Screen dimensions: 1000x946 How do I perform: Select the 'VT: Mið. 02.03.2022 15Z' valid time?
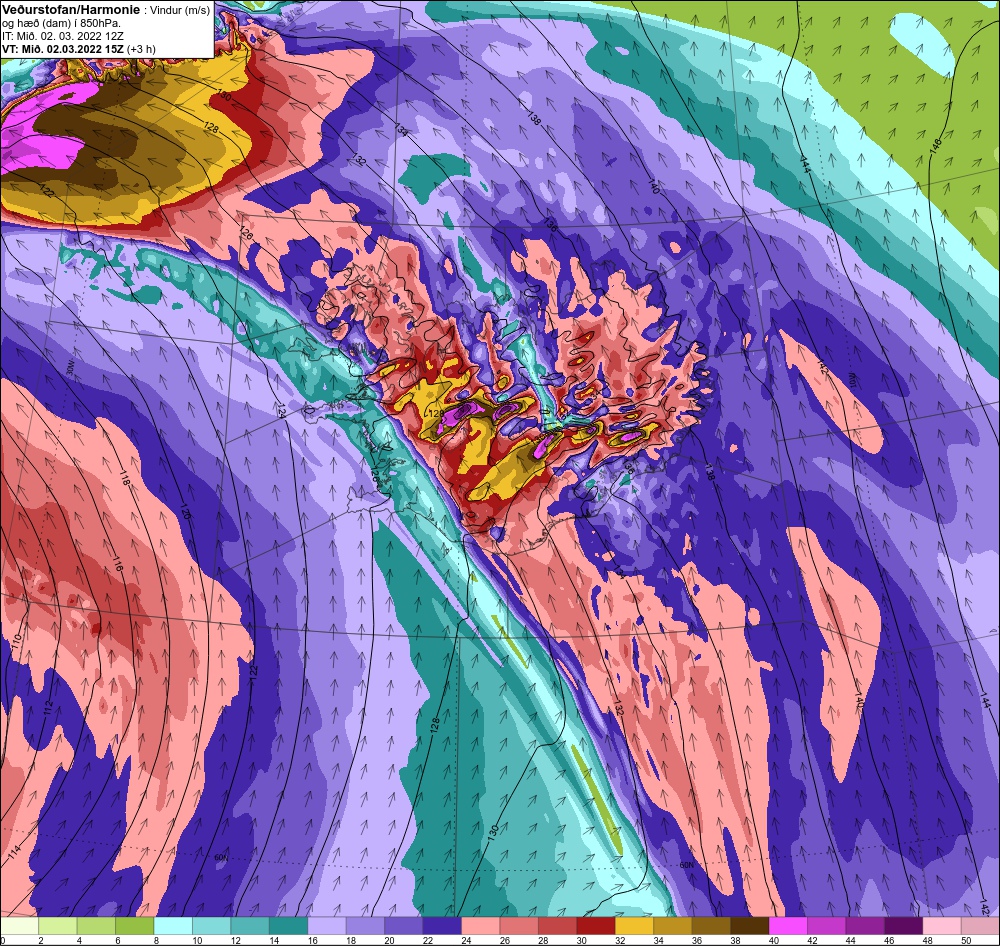pos(63,49)
